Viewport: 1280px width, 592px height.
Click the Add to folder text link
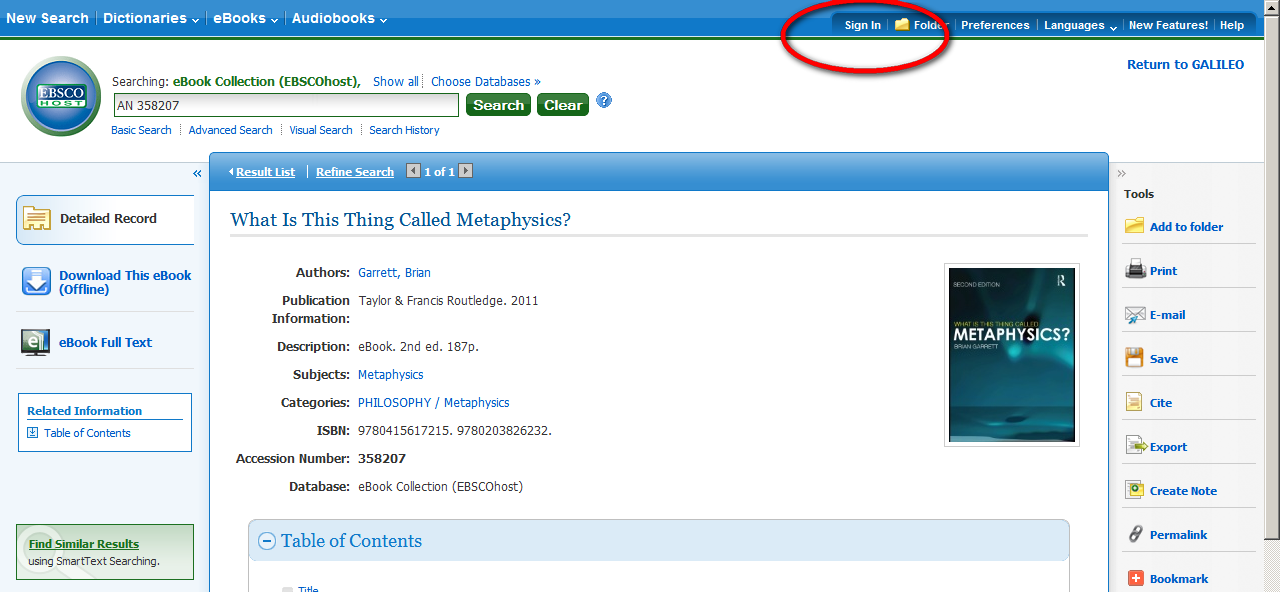tap(1186, 227)
